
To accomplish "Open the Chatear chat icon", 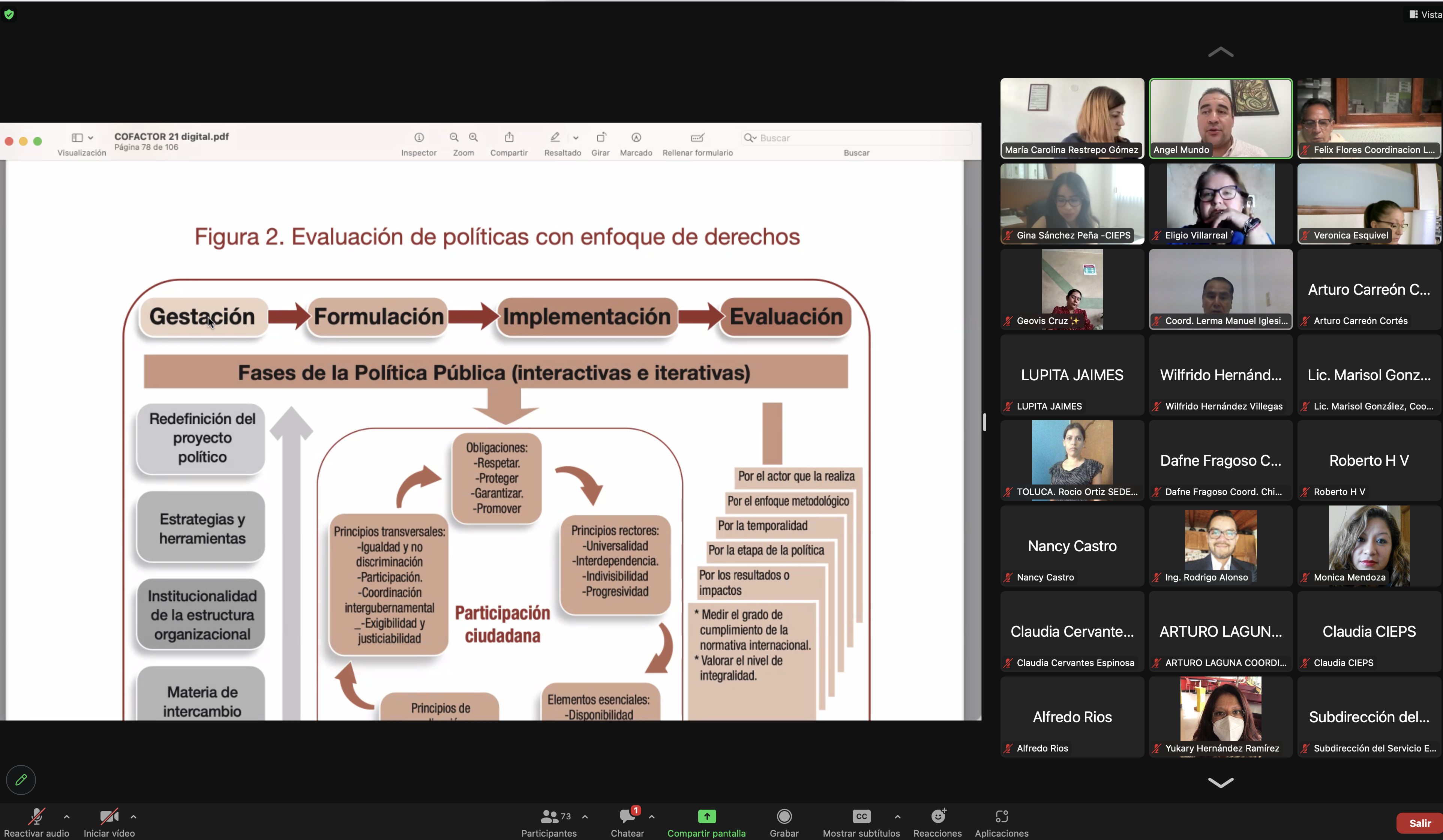I will 628,816.
